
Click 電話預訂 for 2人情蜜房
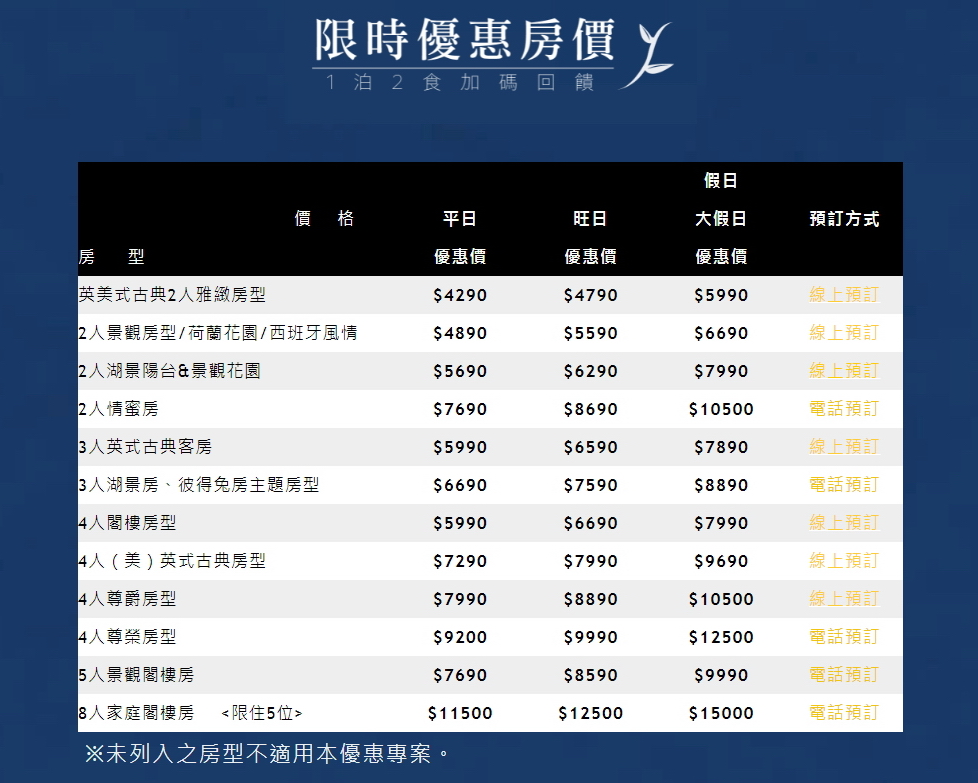pyautogui.click(x=843, y=408)
